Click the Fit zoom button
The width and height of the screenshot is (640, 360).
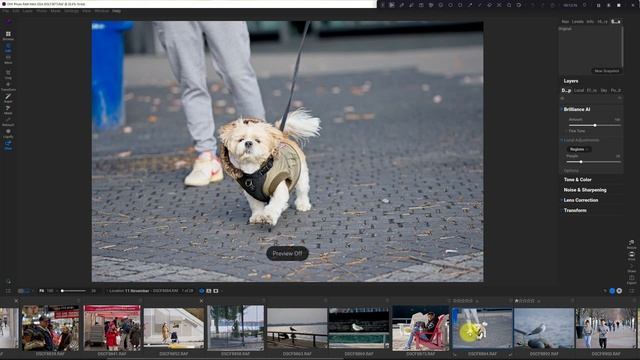[x=41, y=291]
